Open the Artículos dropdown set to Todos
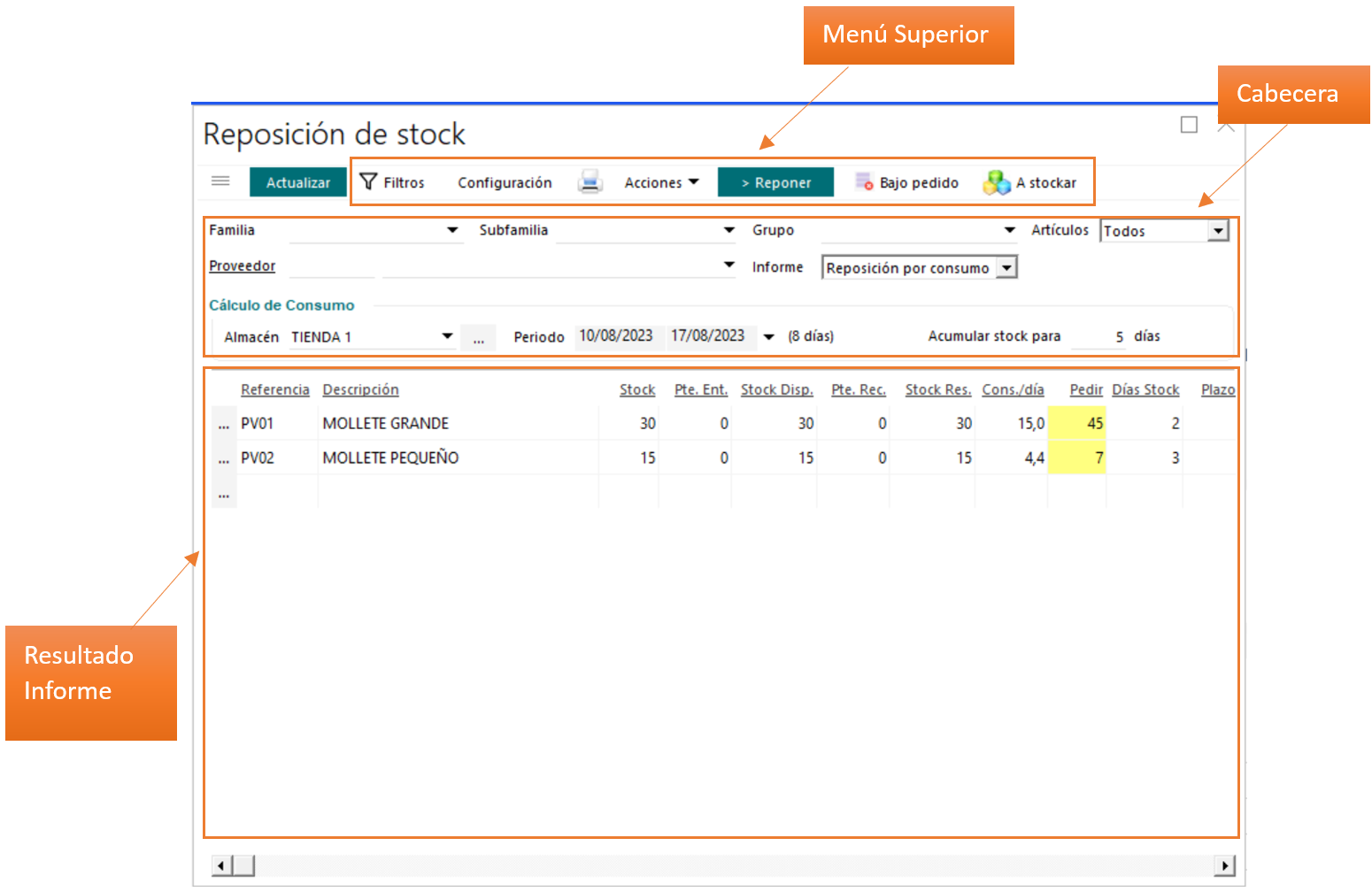Viewport: 1372px width, 892px height. click(x=1219, y=231)
